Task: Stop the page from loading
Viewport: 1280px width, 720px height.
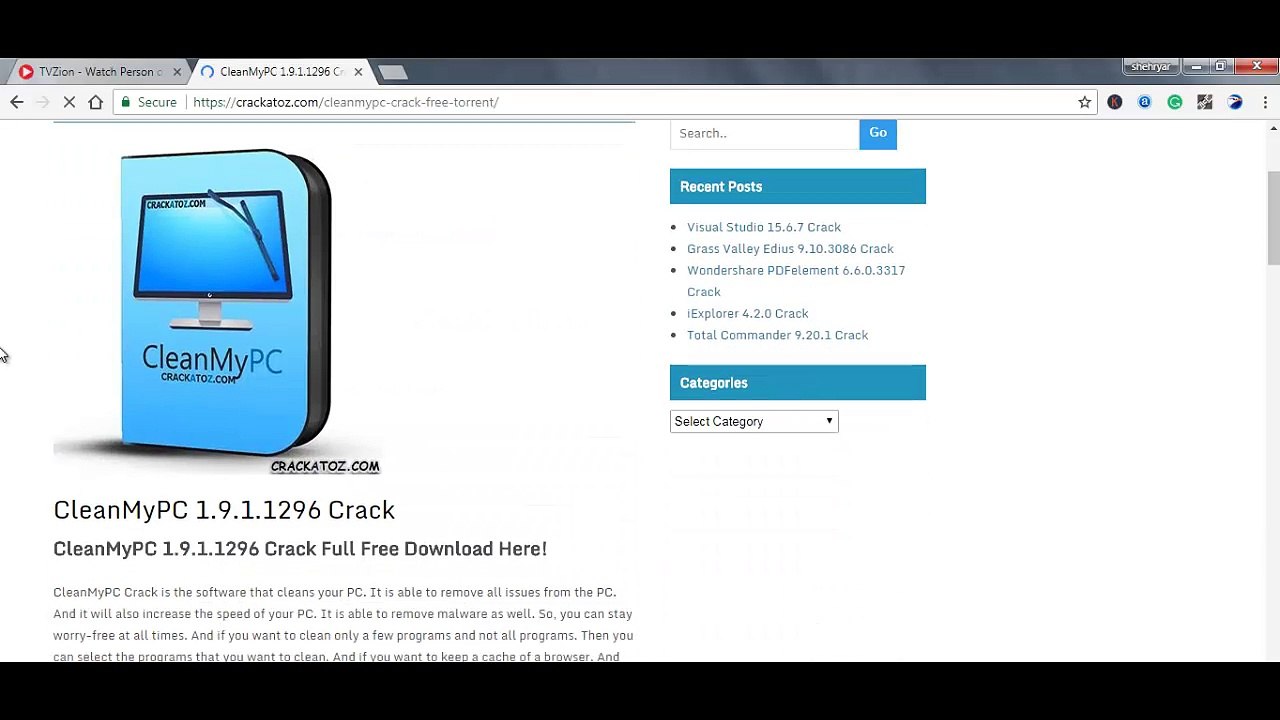Action: (70, 102)
